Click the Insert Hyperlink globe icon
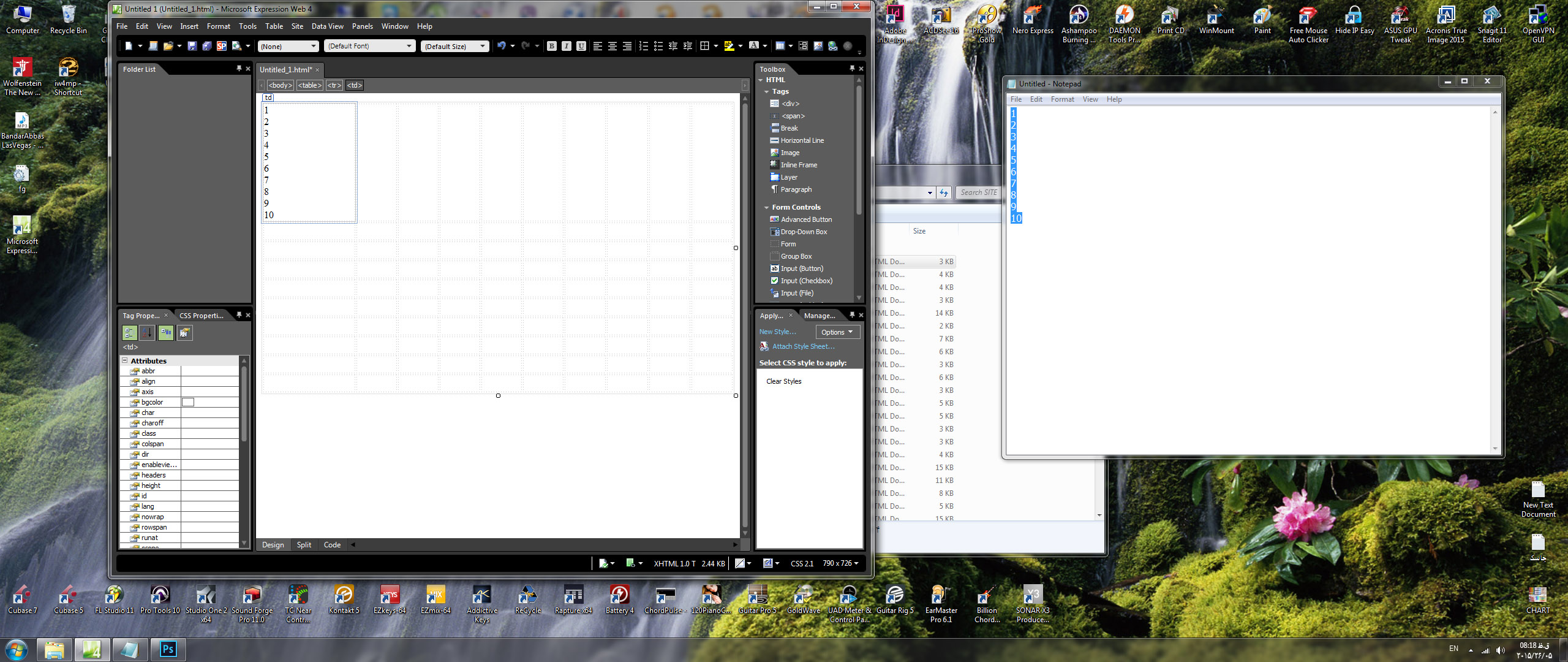The height and width of the screenshot is (662, 1568). pyautogui.click(x=833, y=46)
